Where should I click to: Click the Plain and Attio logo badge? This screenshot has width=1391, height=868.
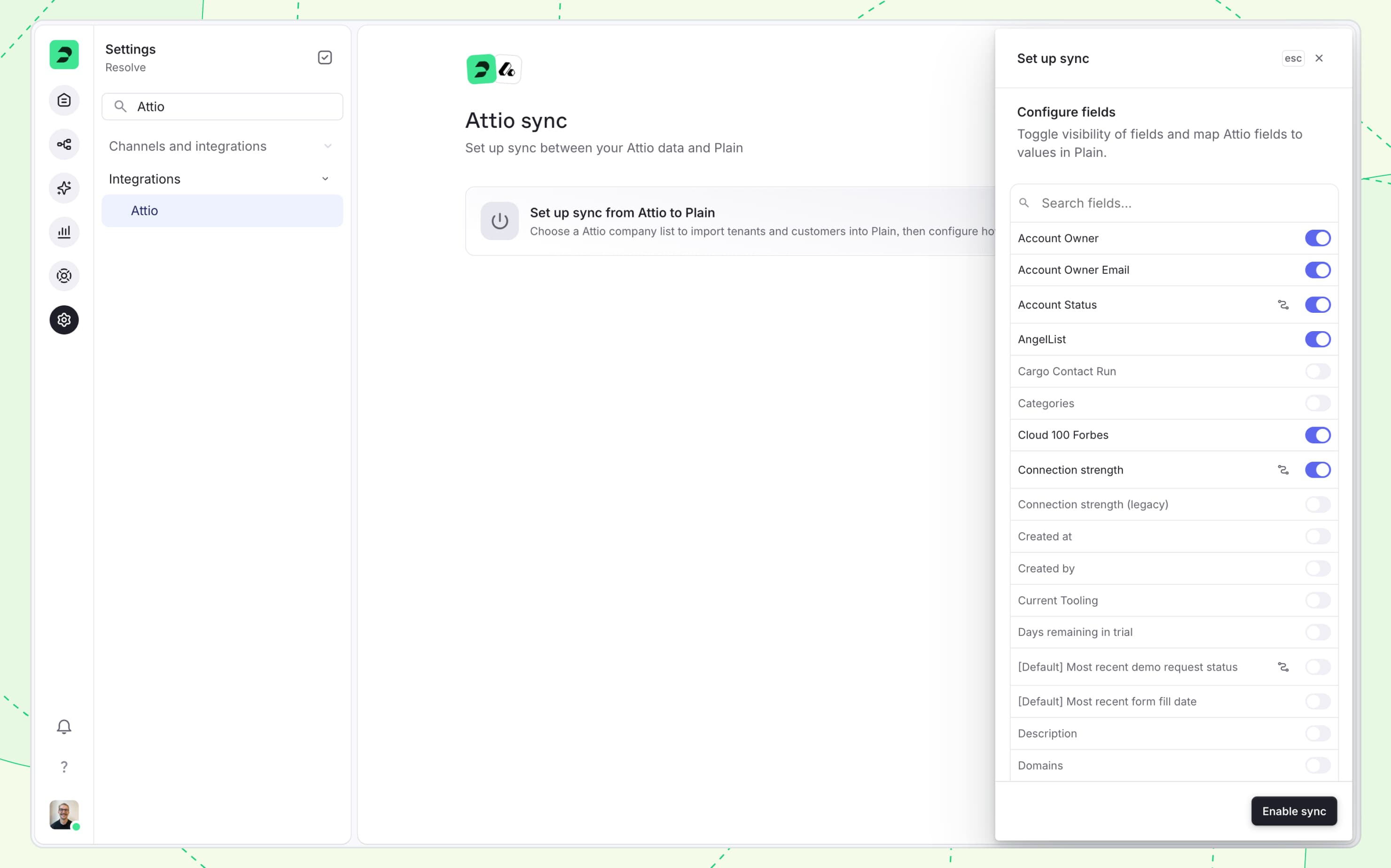tap(494, 70)
